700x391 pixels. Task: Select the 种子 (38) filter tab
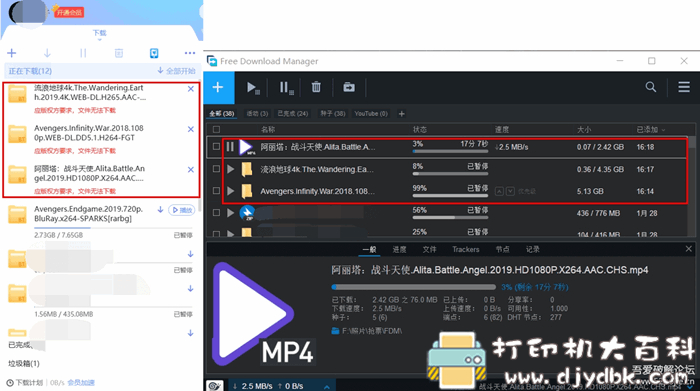pos(333,114)
